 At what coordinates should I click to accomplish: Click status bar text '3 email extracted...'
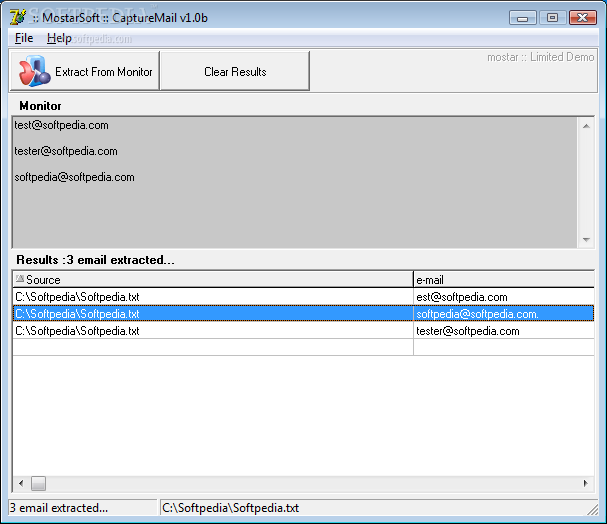pyautogui.click(x=59, y=507)
